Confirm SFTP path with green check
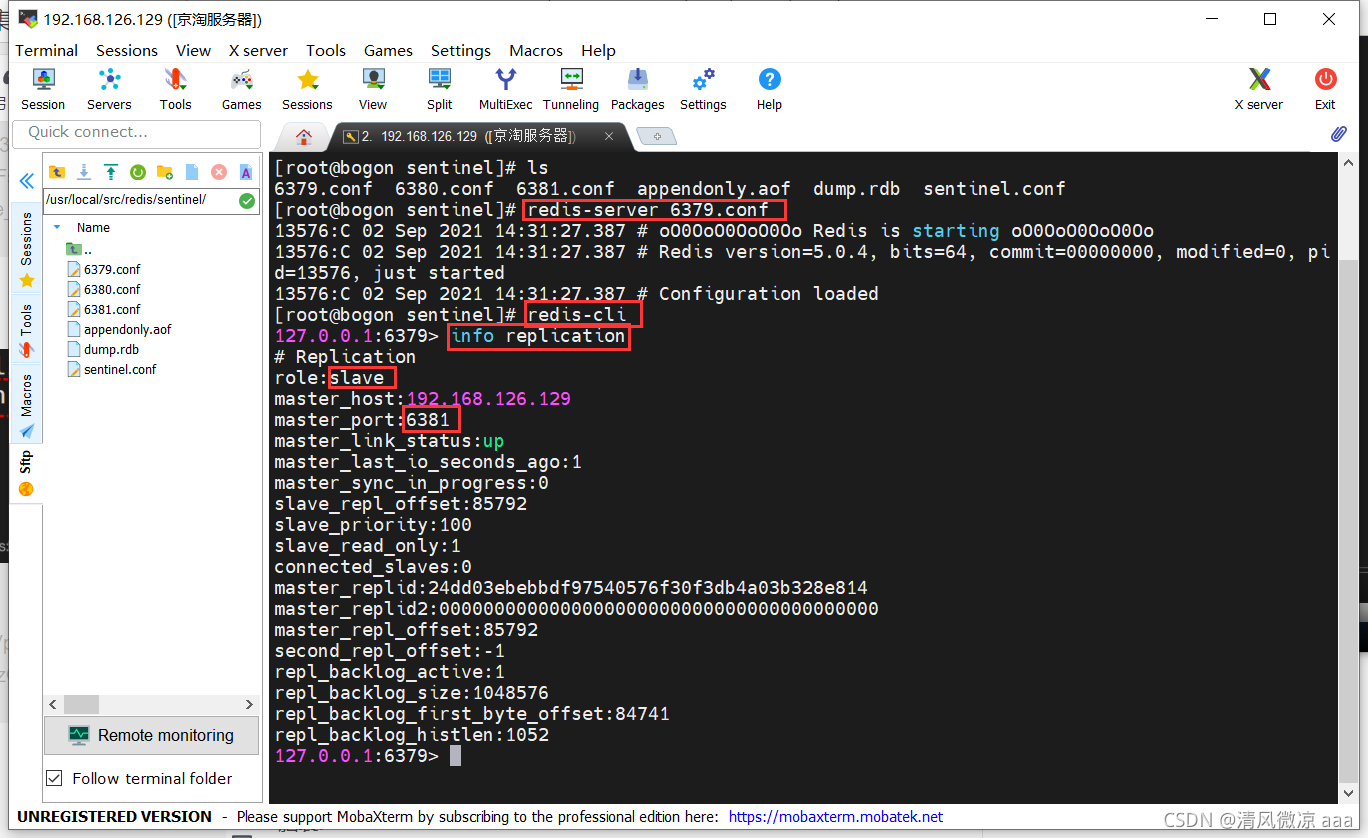The image size is (1368, 838). coord(247,200)
